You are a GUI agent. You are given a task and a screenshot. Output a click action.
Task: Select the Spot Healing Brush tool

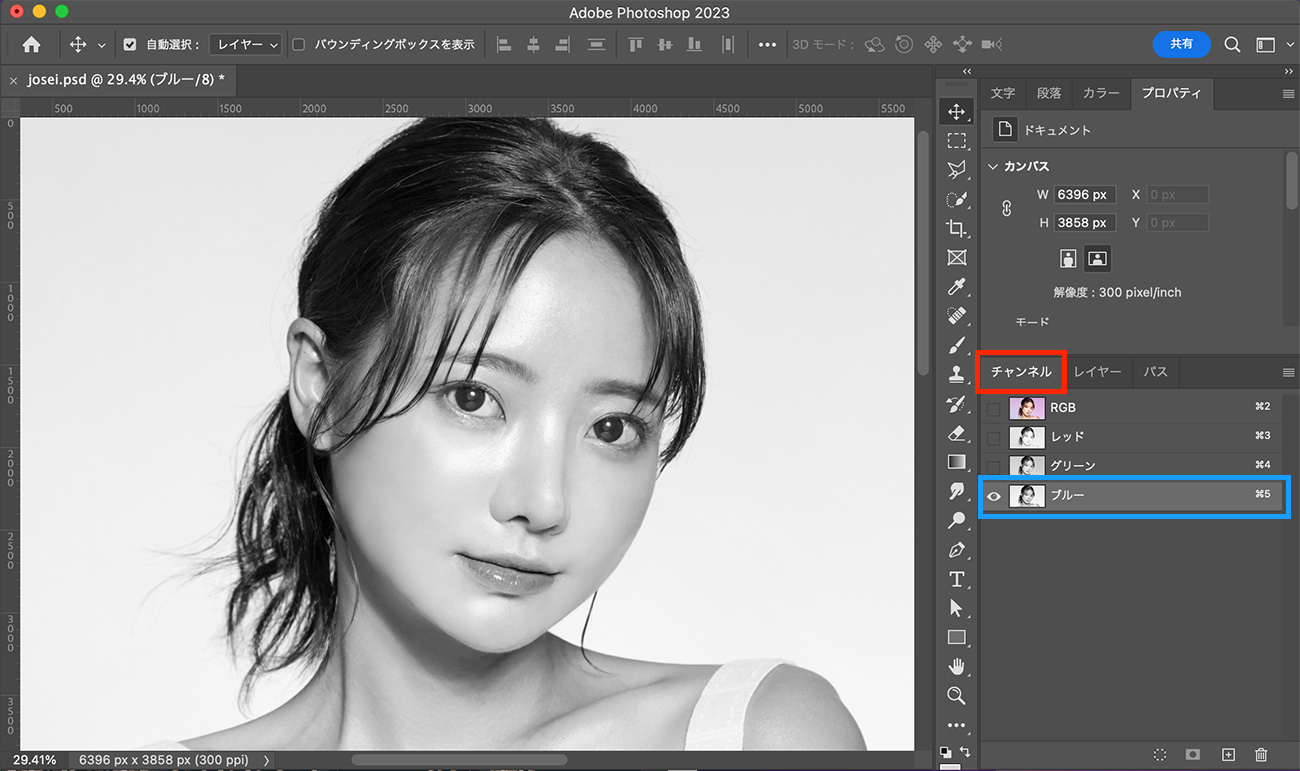pos(957,316)
